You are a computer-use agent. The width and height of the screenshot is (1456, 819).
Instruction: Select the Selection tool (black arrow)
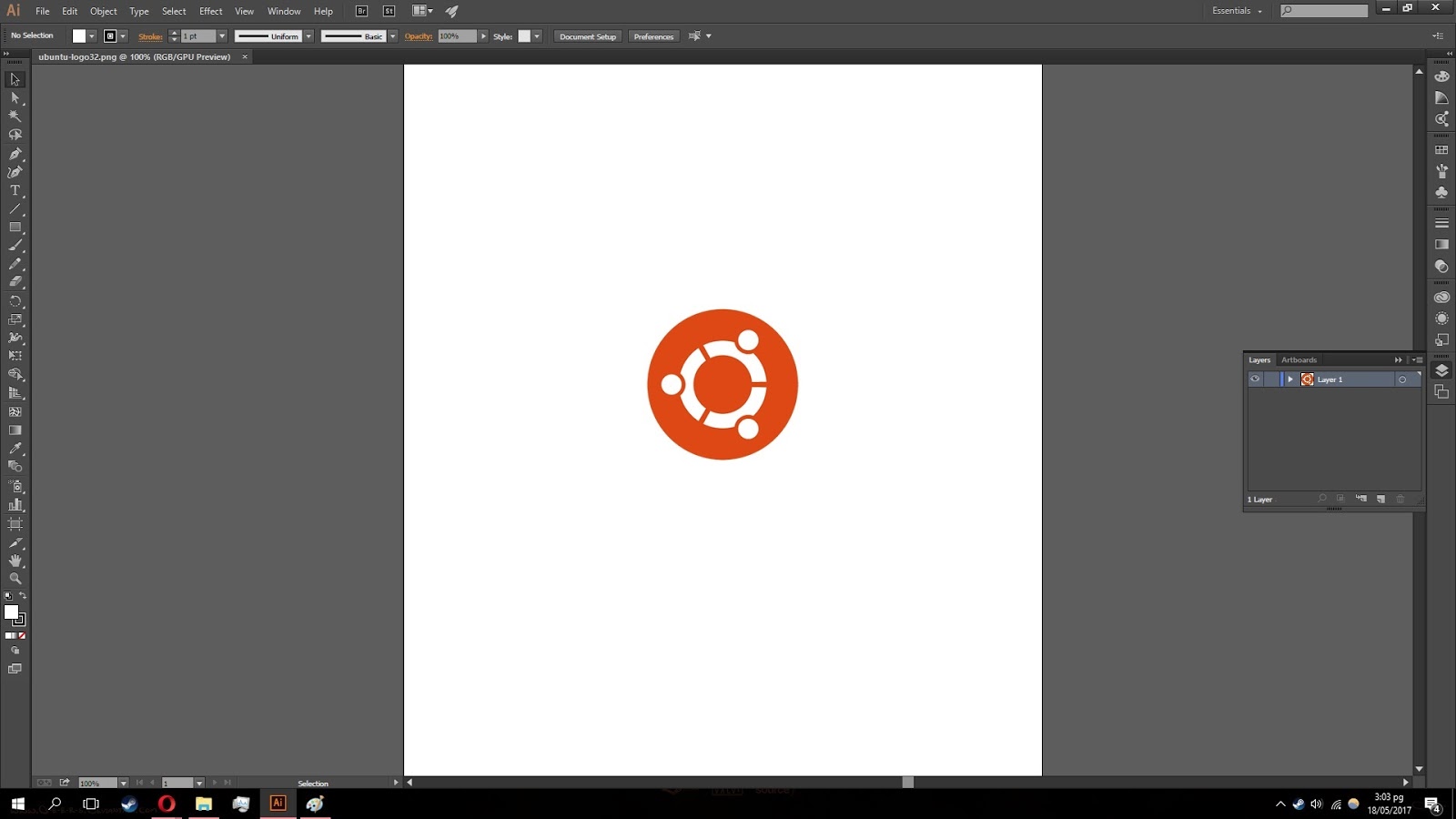tap(15, 79)
